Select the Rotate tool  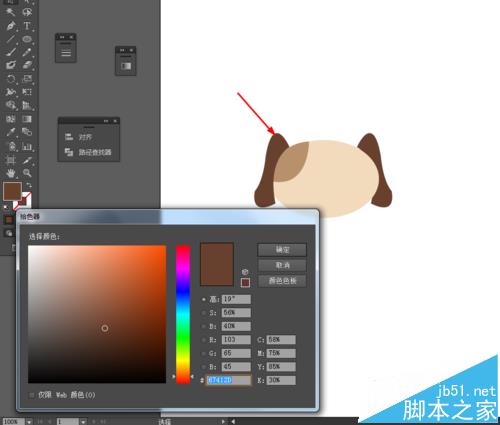coord(10,79)
